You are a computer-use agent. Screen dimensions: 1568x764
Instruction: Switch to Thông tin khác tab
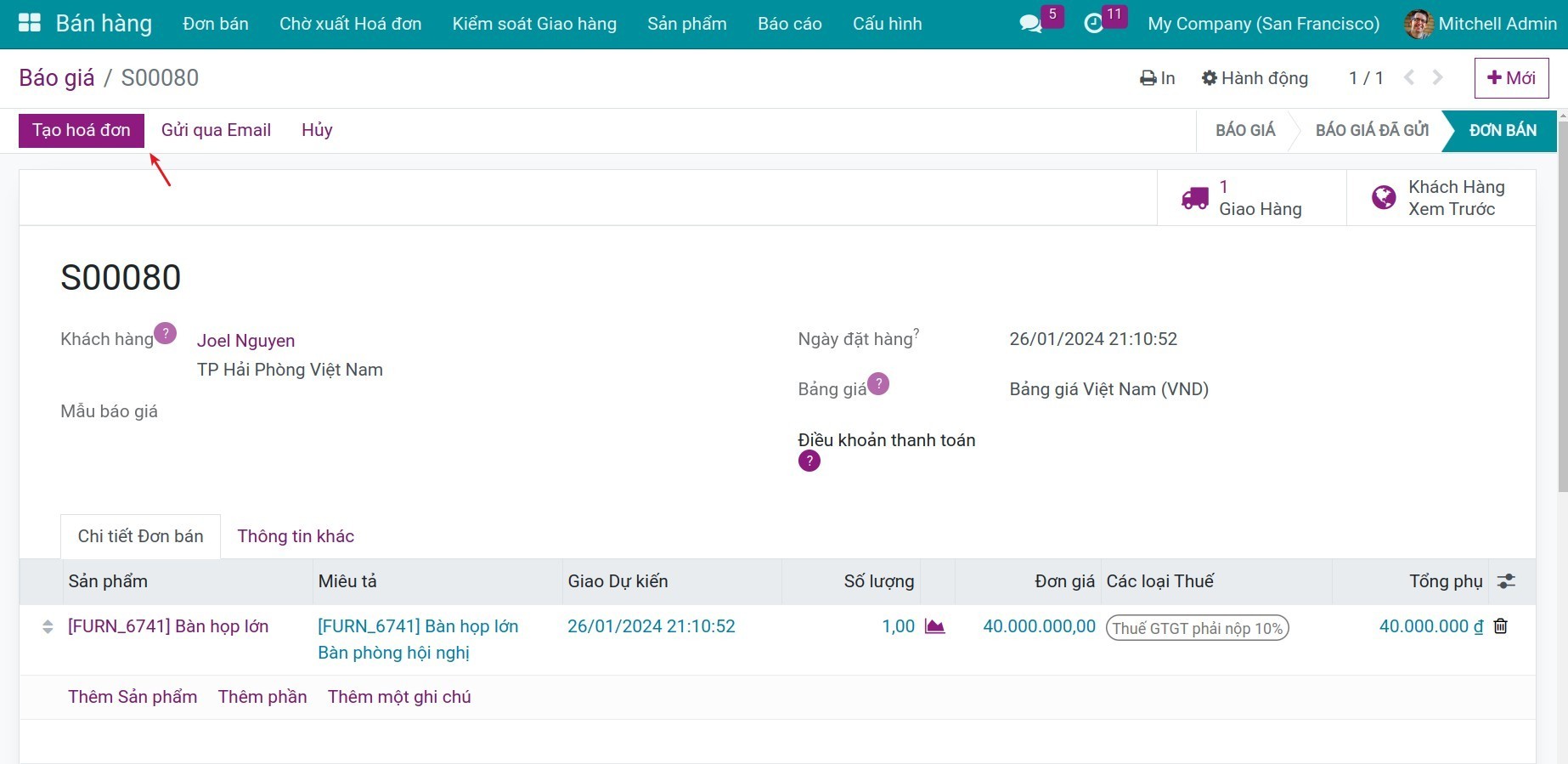pyautogui.click(x=296, y=536)
